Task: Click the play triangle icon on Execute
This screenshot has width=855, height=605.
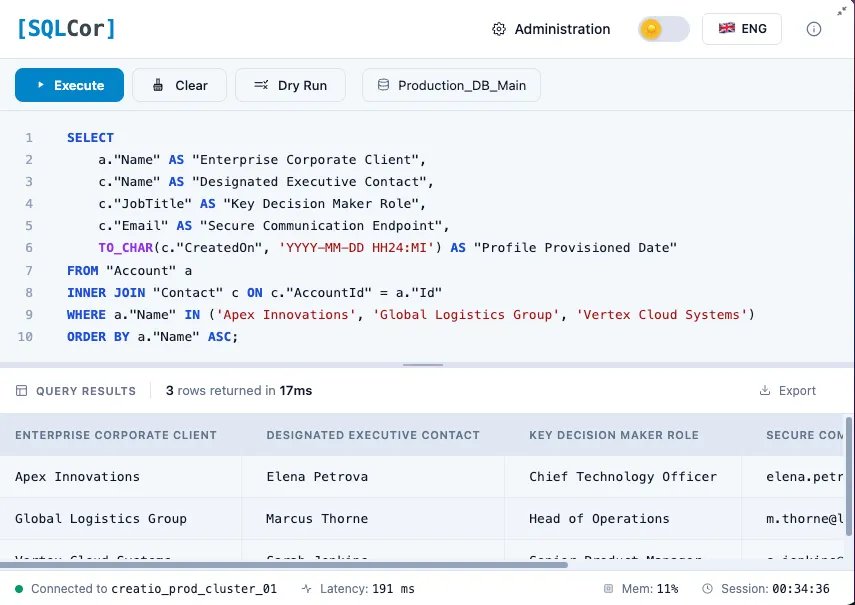Action: (40, 85)
